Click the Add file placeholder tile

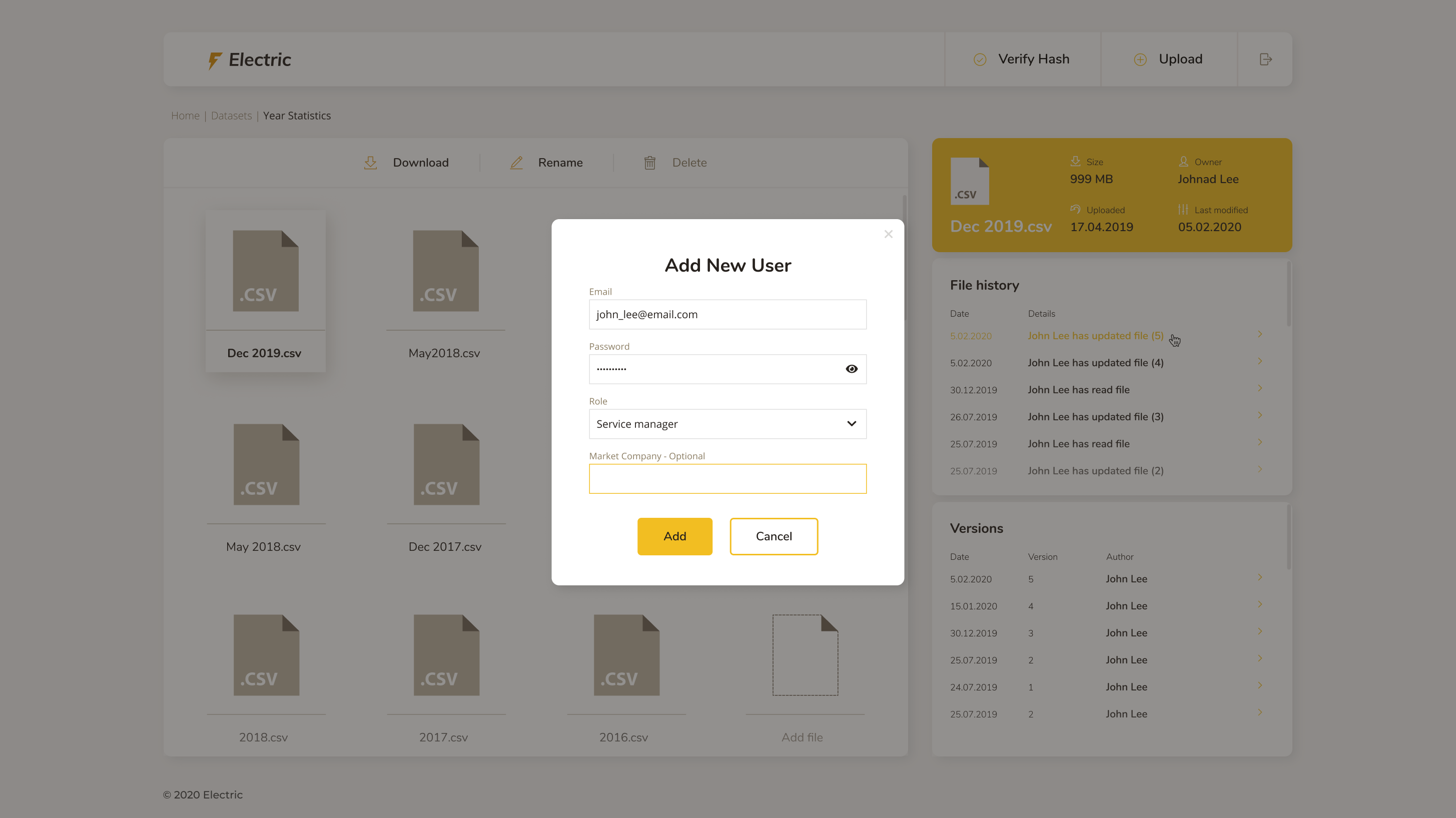805,656
